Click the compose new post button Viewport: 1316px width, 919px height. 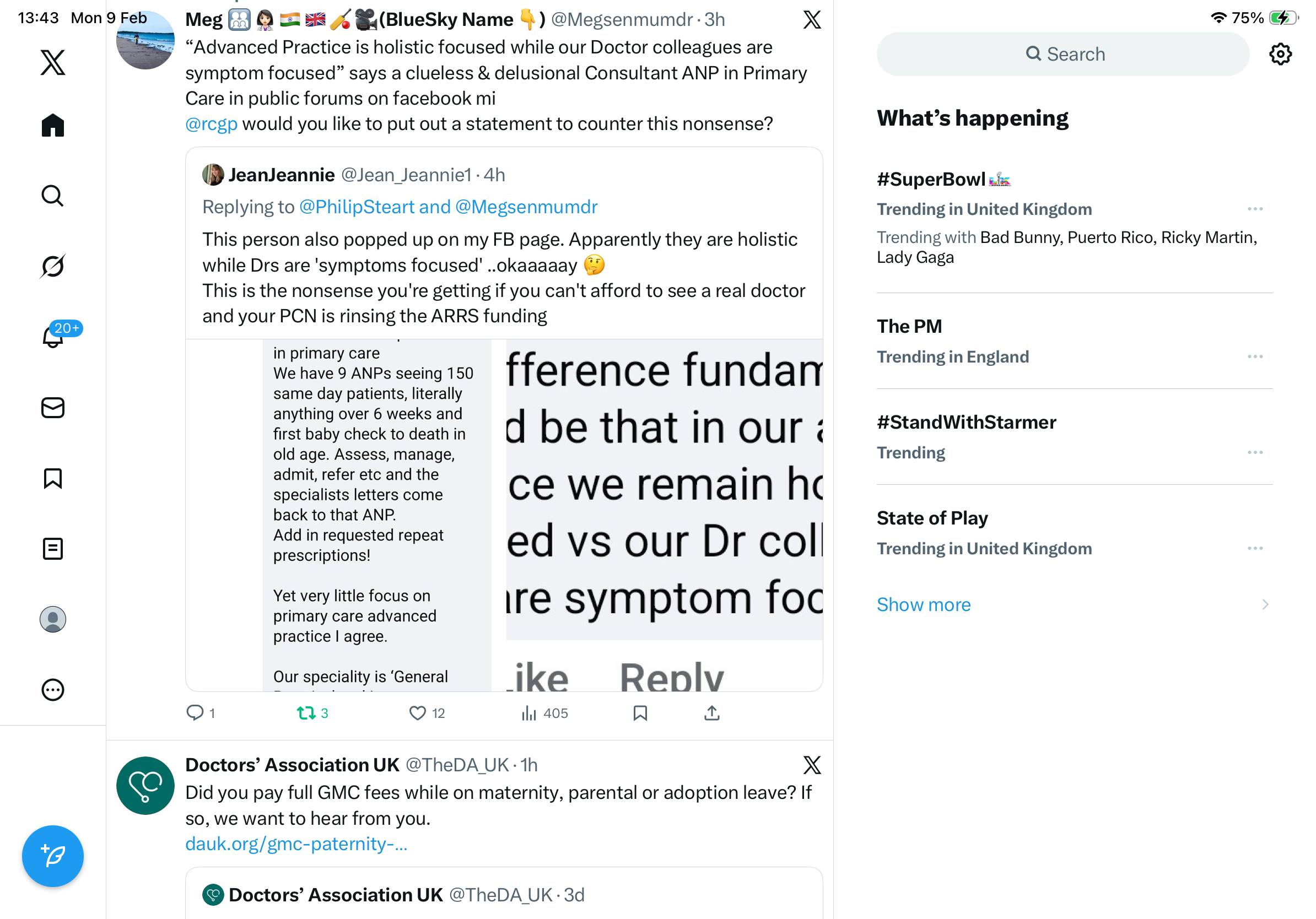pyautogui.click(x=53, y=856)
